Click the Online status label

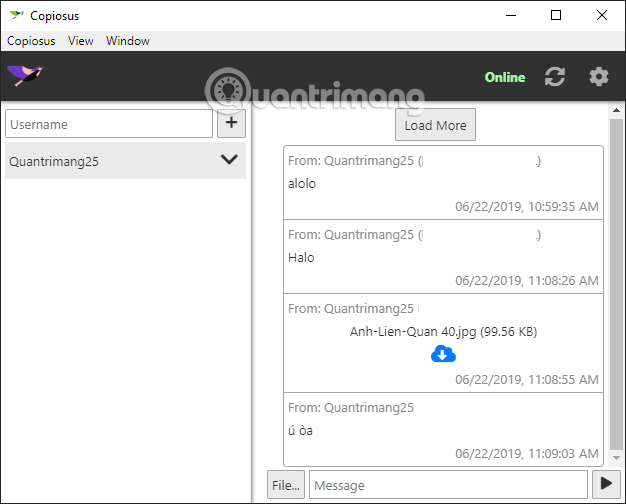[505, 77]
